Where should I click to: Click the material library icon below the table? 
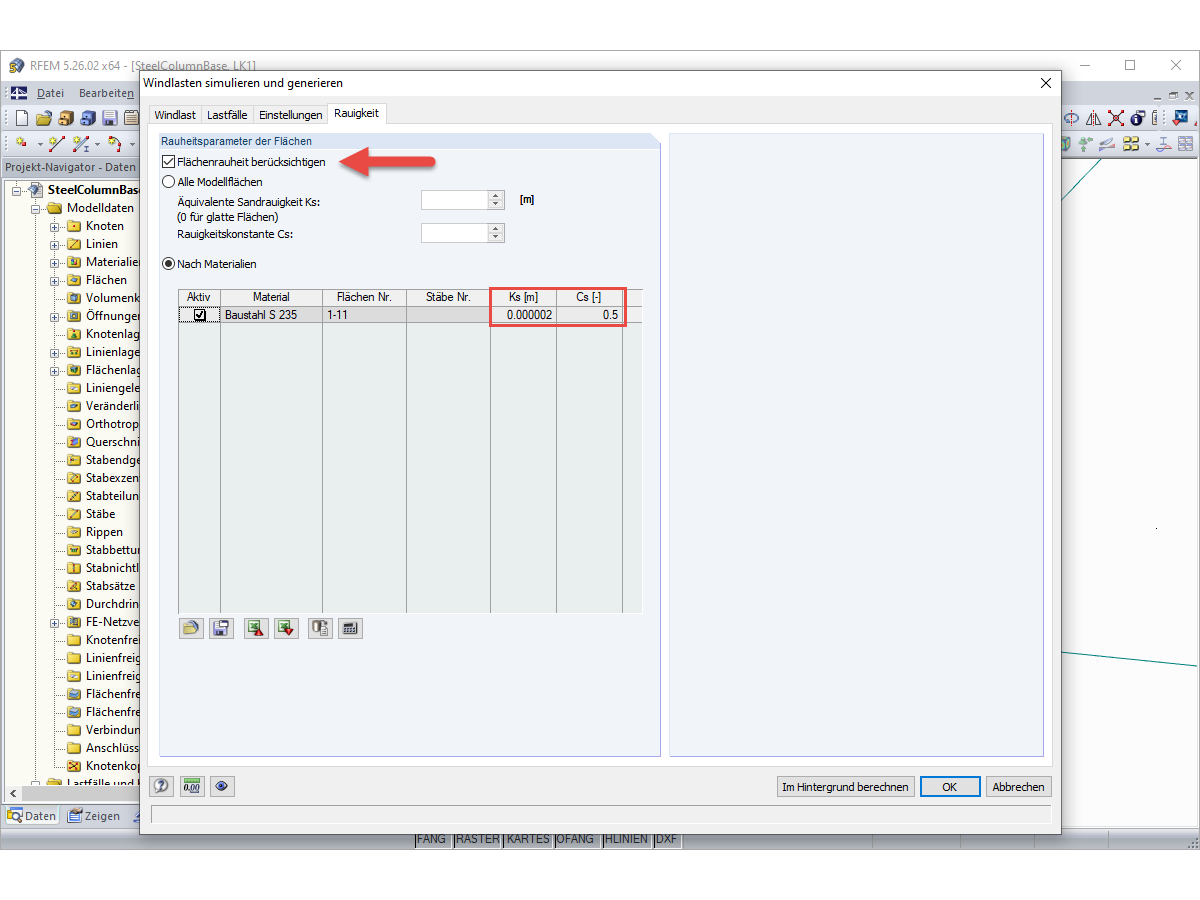(320, 628)
